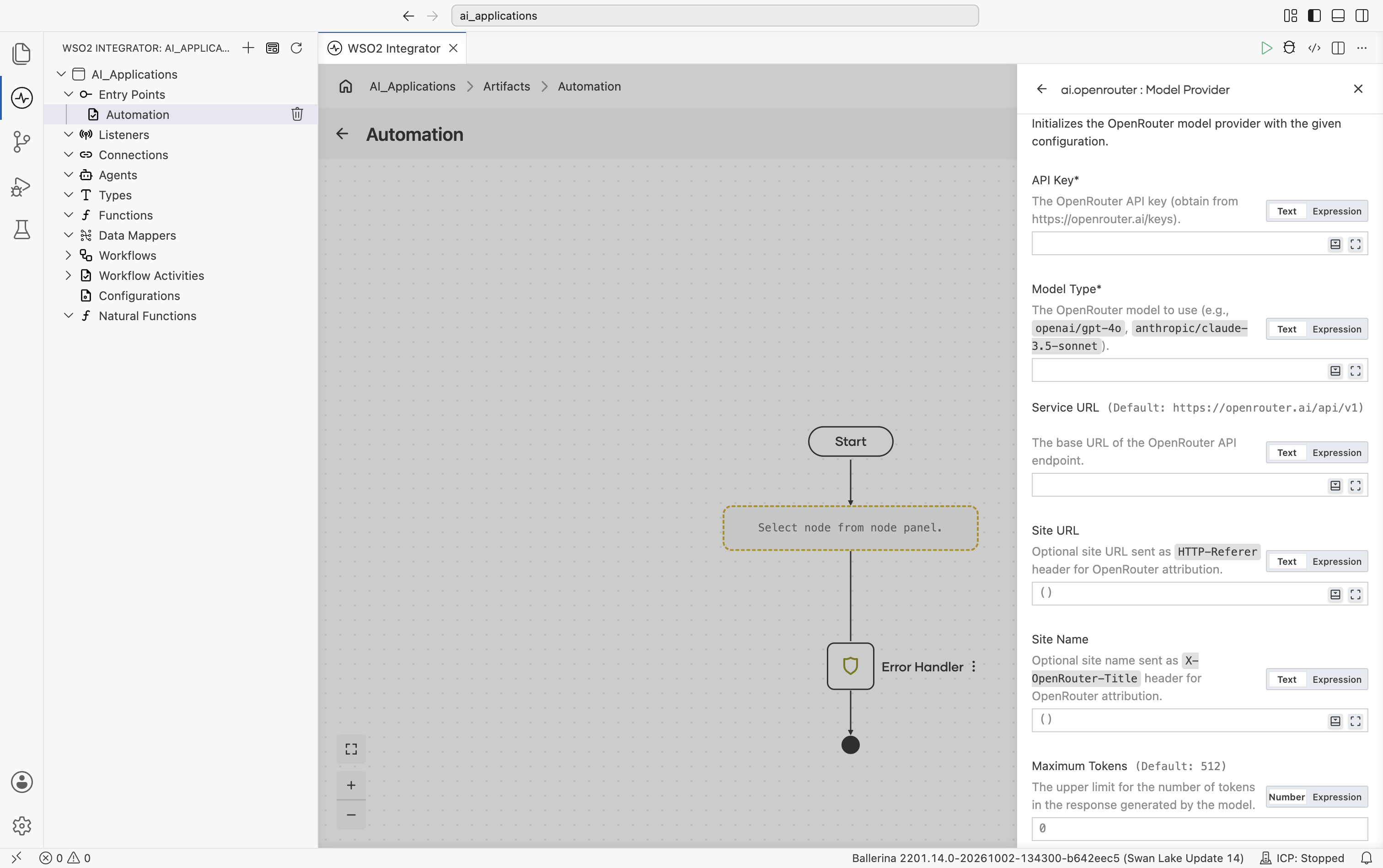This screenshot has height=868, width=1383.
Task: Expand the Workflows tree section
Action: [68, 256]
